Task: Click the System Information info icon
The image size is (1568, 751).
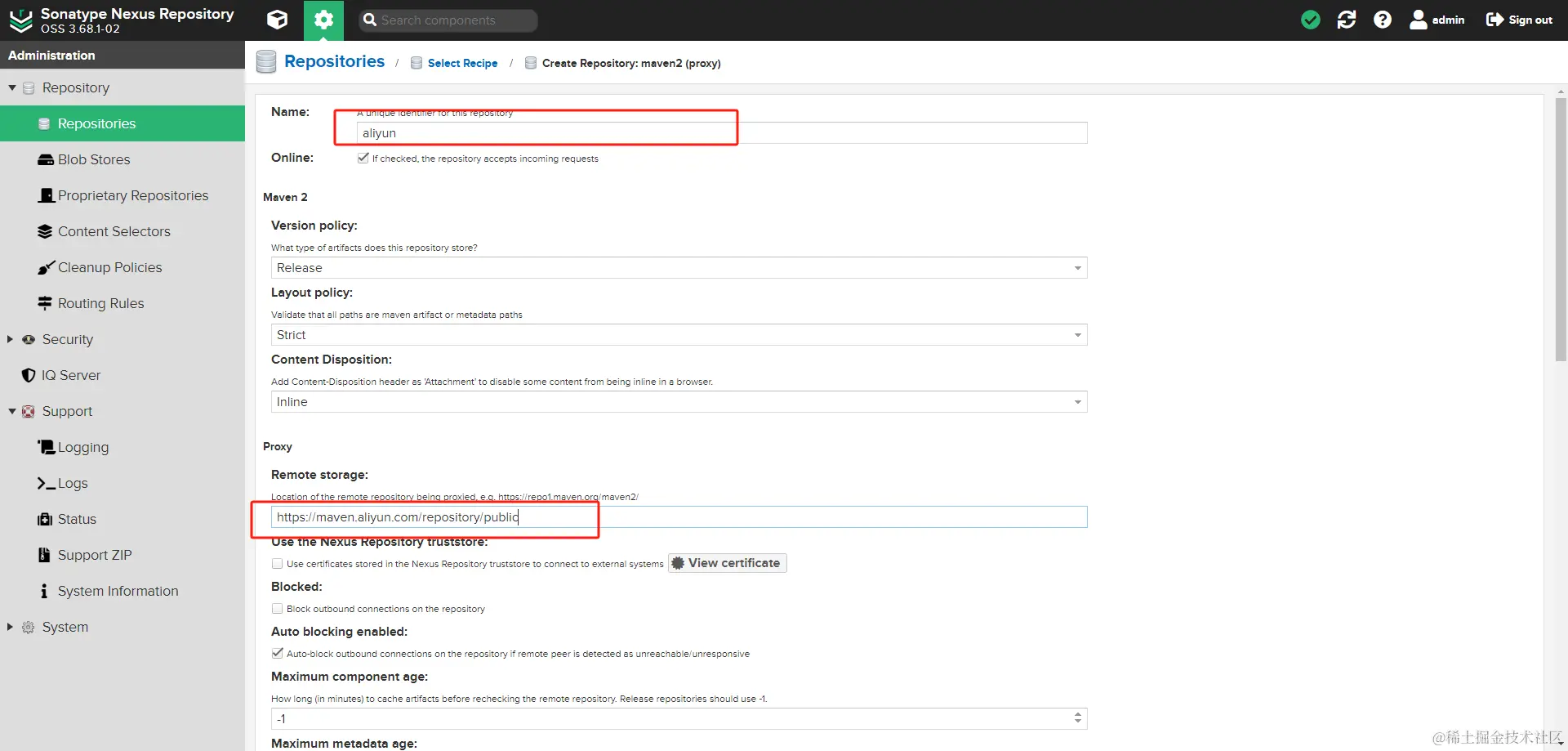Action: pyautogui.click(x=44, y=591)
